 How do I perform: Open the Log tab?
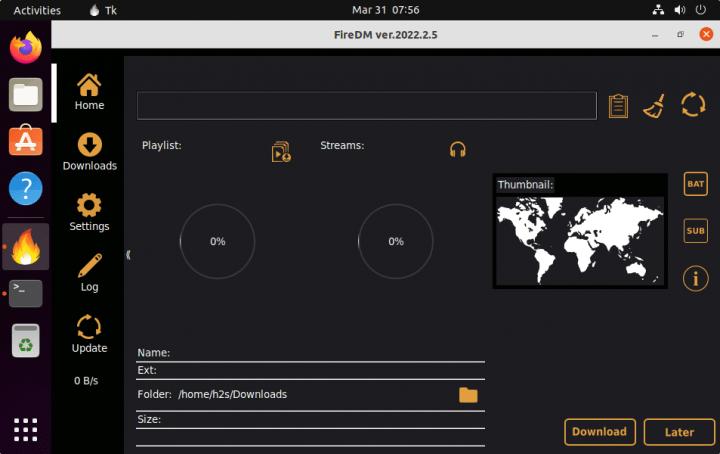tap(89, 273)
